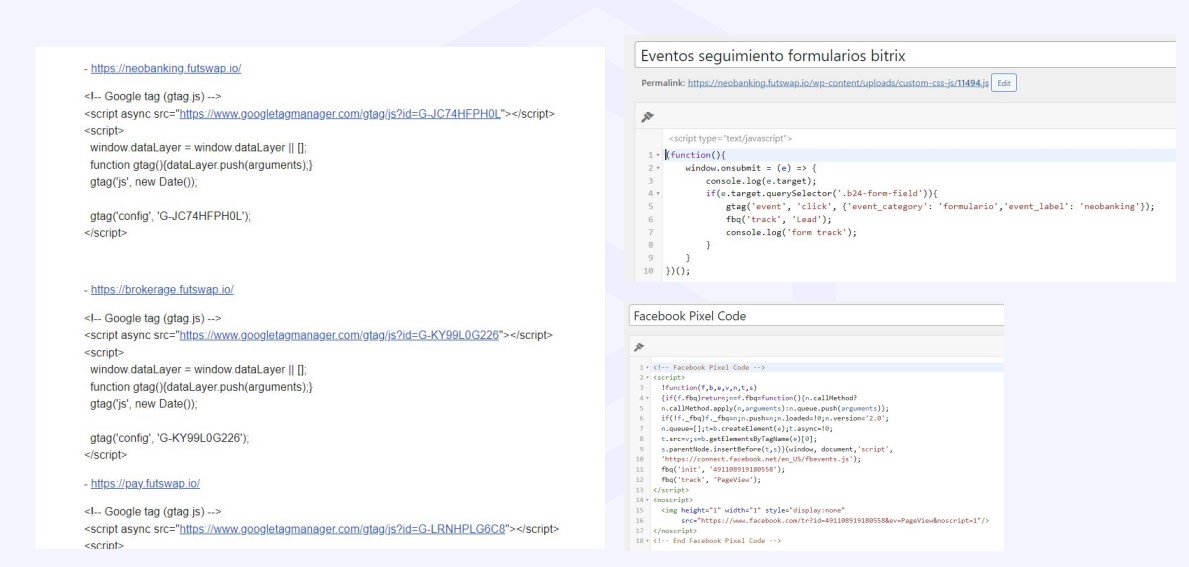This screenshot has width=1189, height=567.
Task: Click the script type="text/javascript" header text
Action: point(730,139)
